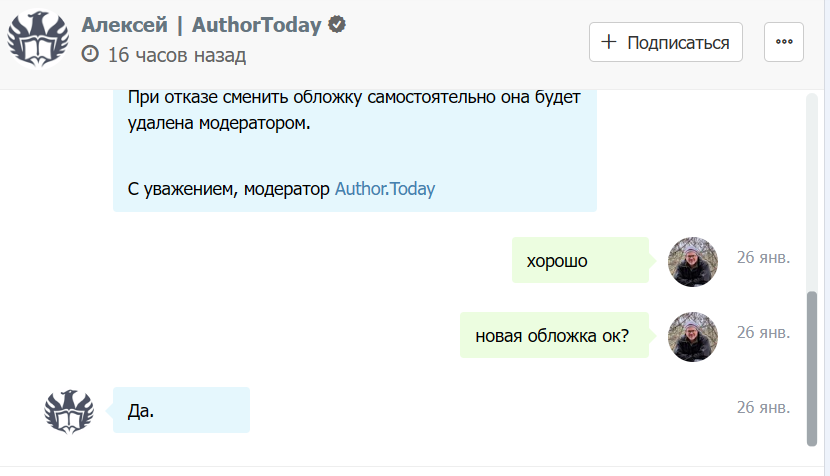Click the "26 янв." date beside "Да."
This screenshot has height=476, width=830.
[763, 408]
